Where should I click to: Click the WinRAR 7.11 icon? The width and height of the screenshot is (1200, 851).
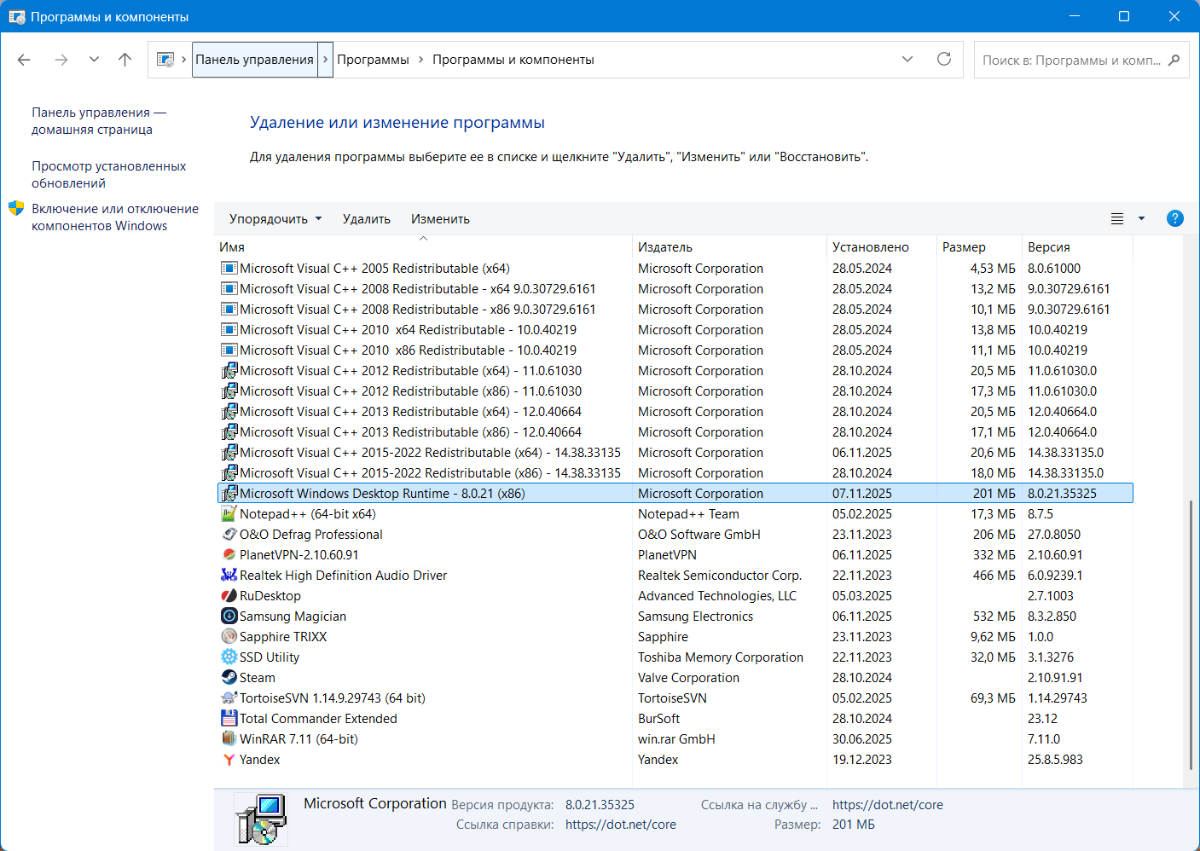[229, 739]
